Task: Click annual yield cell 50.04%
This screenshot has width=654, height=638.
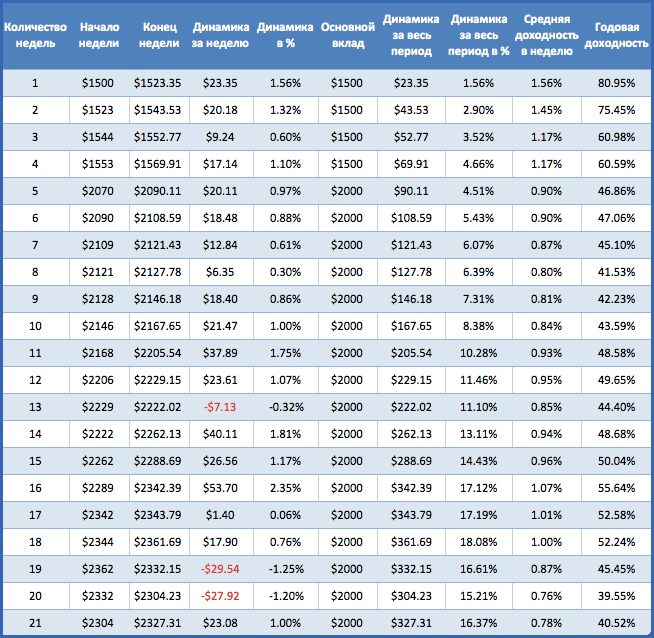Action: (616, 461)
